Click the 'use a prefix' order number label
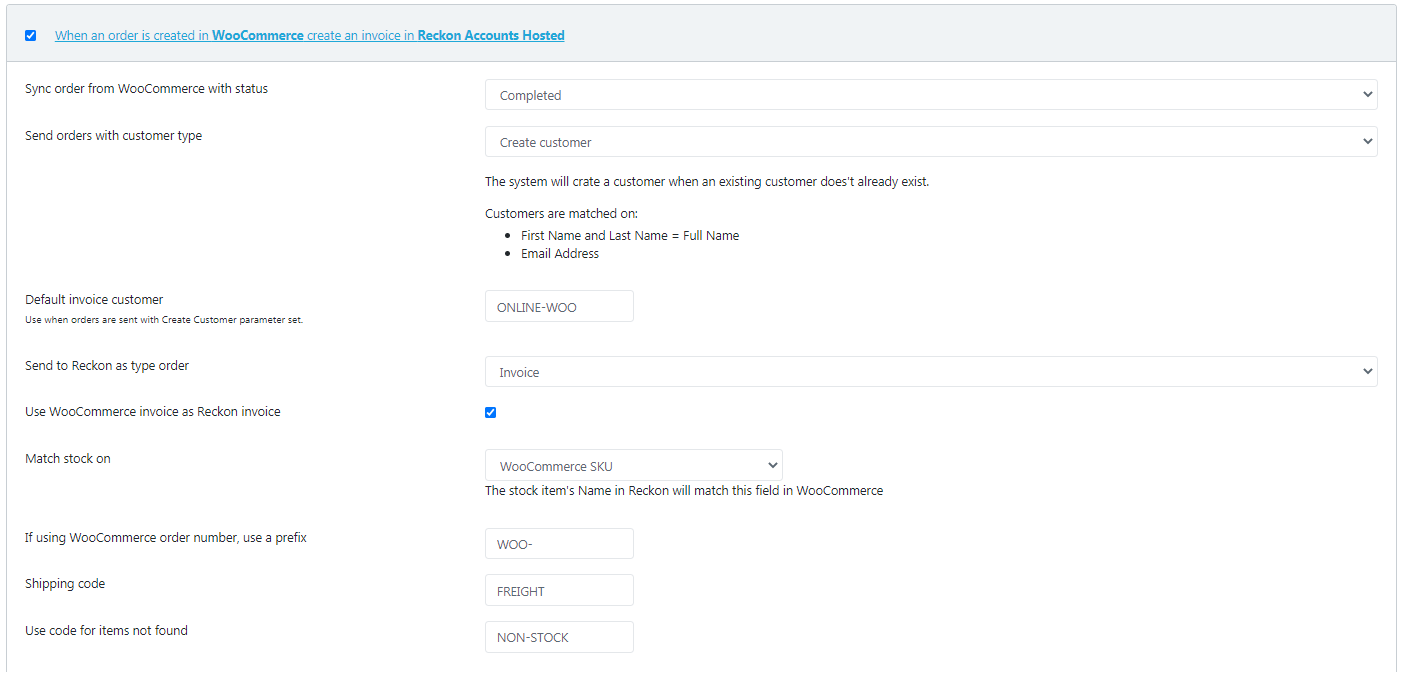 [166, 538]
